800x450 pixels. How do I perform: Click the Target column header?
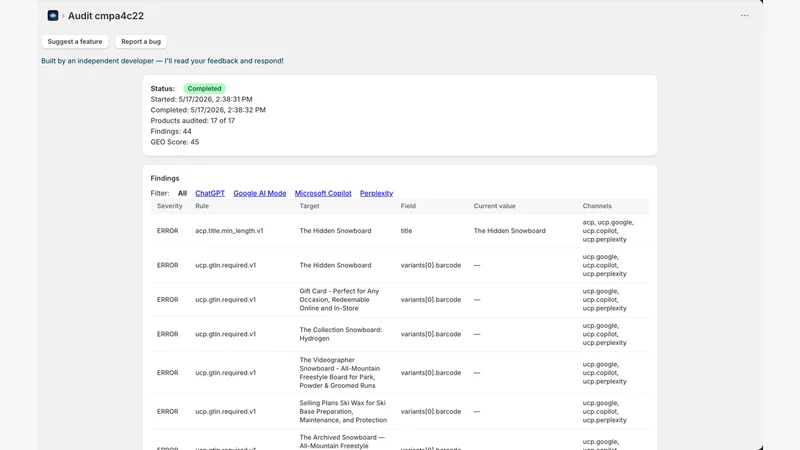point(309,206)
